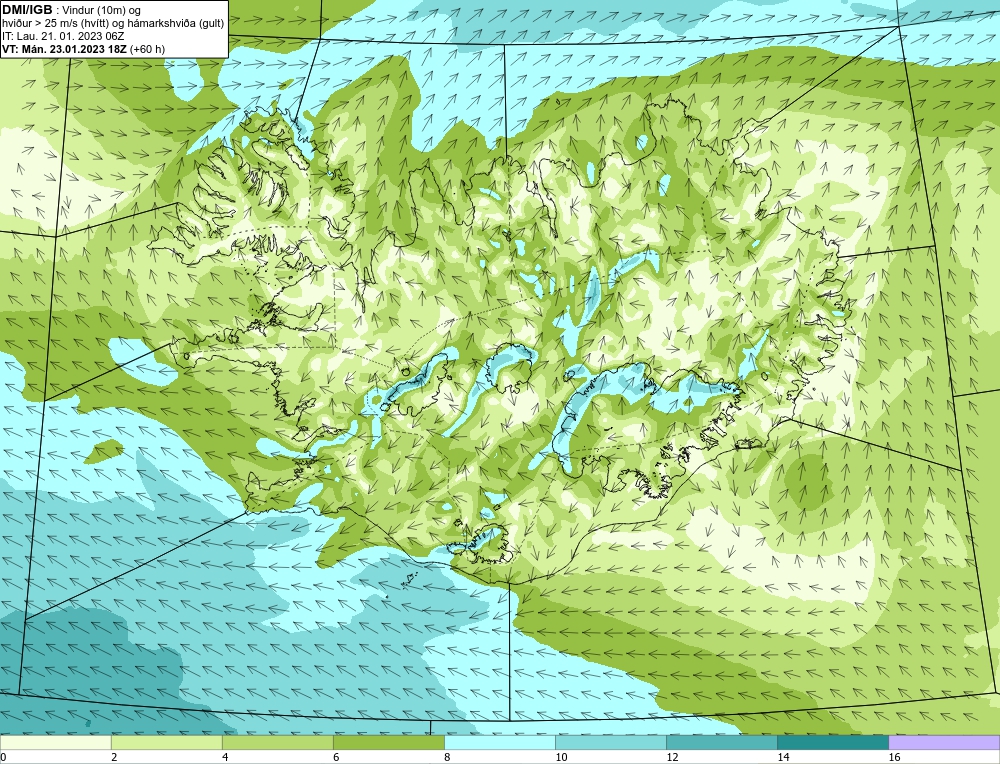Click the 'VT: Mán. 23.01.2023 18Z' valid time text
Screen dimensions: 1000x764
[x=64, y=49]
